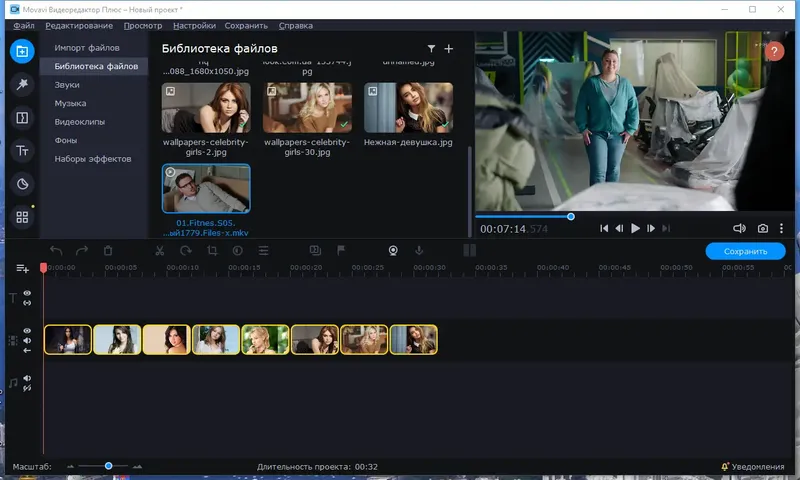800x480 pixels.
Task: Open color adjustments tool
Action: coord(237,250)
